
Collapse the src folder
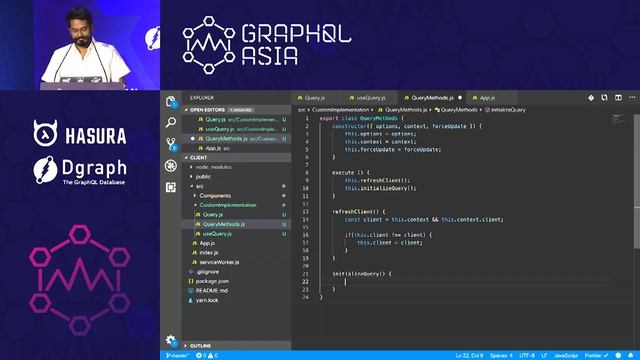[236, 186]
